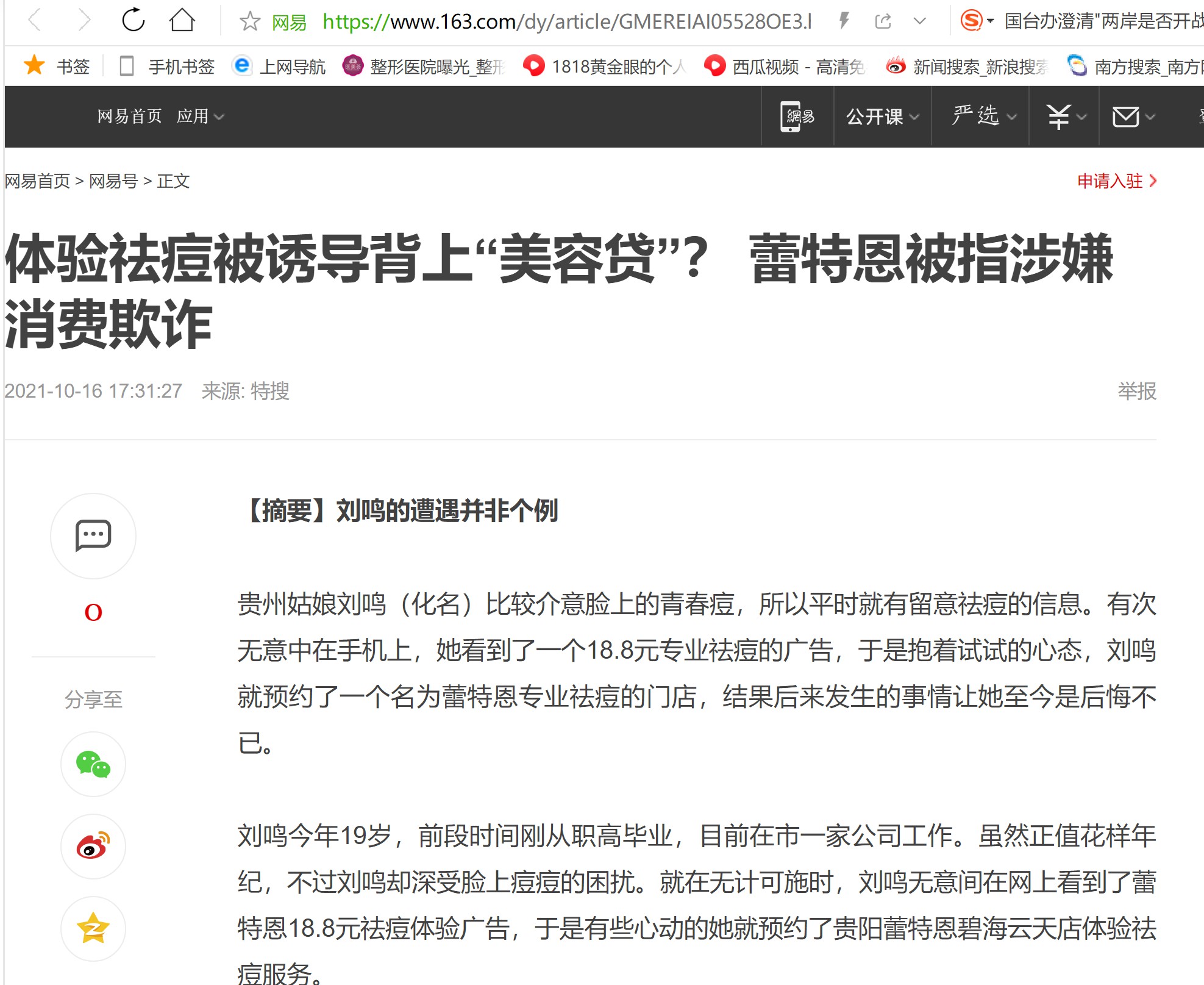Share article to Qzone star icon
1204x985 pixels.
coord(93,928)
